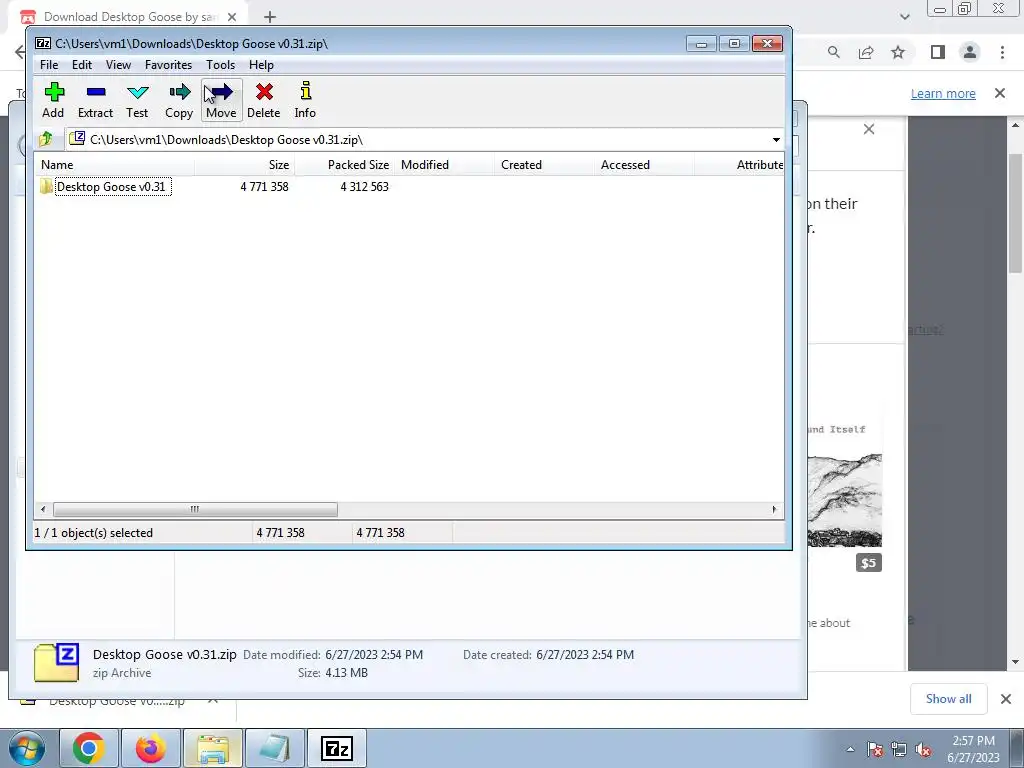
Task: Click the Add toolbar icon in 7-Zip
Action: tap(54, 100)
